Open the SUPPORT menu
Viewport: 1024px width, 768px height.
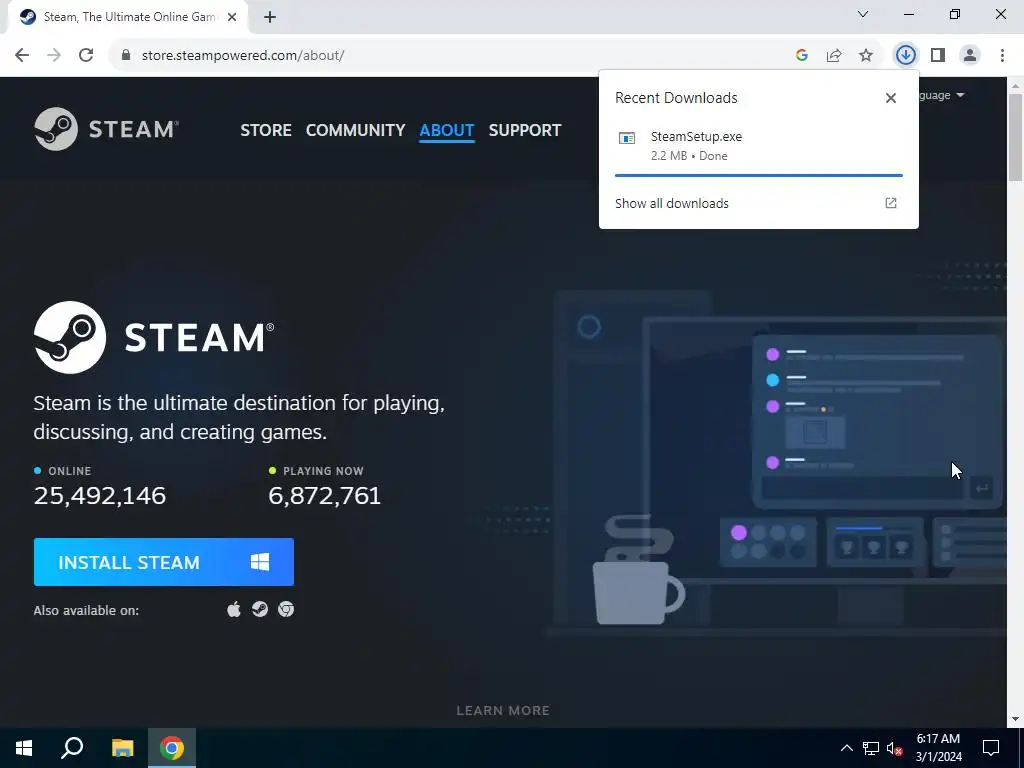[525, 130]
